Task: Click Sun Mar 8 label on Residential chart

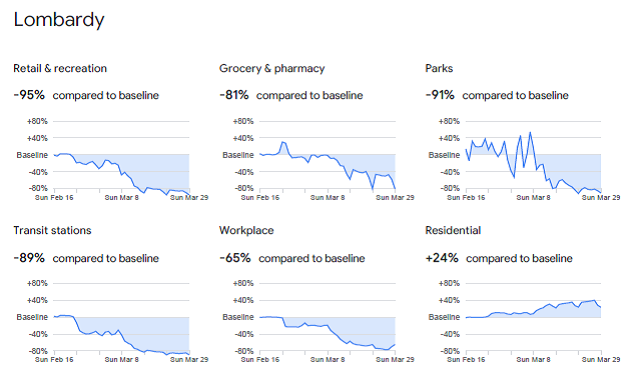Action: [x=533, y=360]
